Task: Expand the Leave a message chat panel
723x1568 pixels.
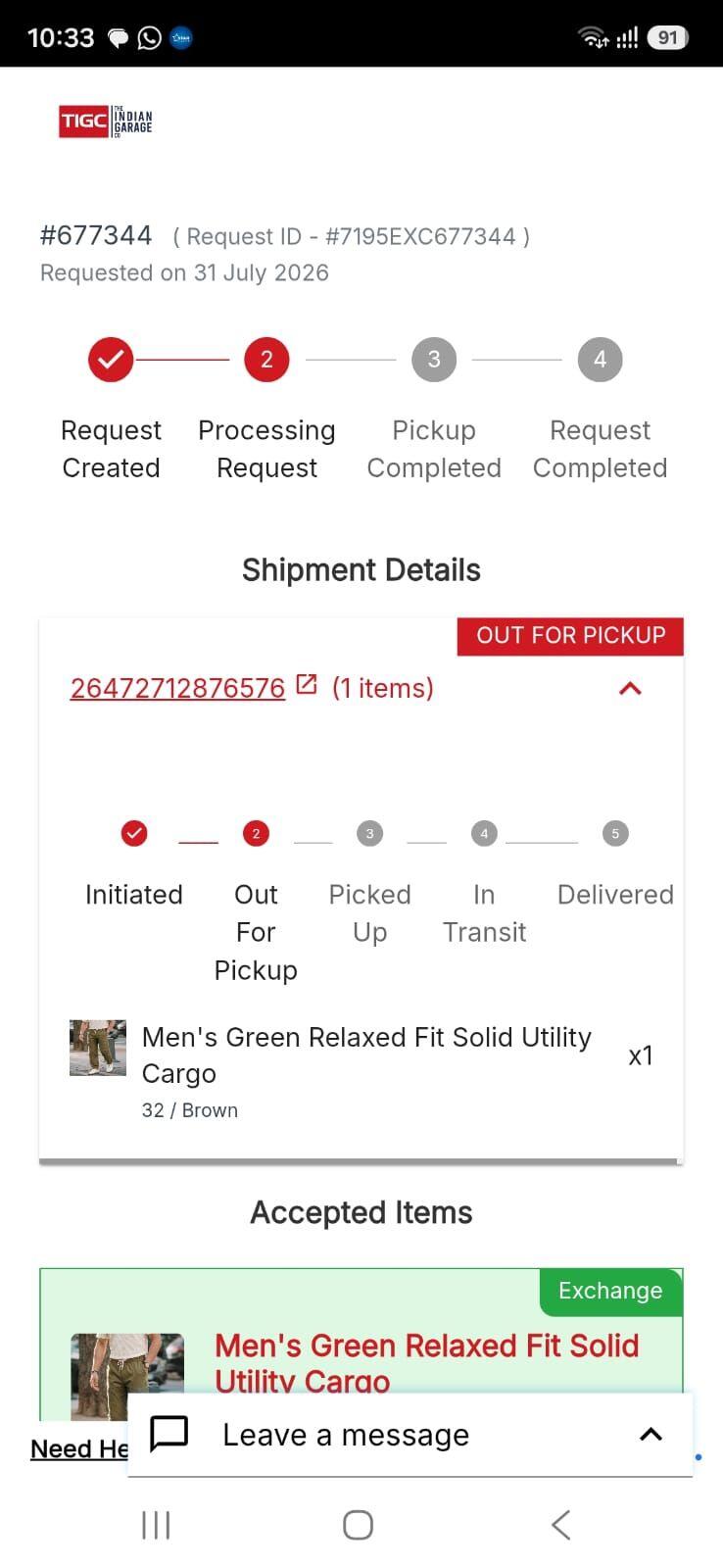Action: tap(651, 1435)
